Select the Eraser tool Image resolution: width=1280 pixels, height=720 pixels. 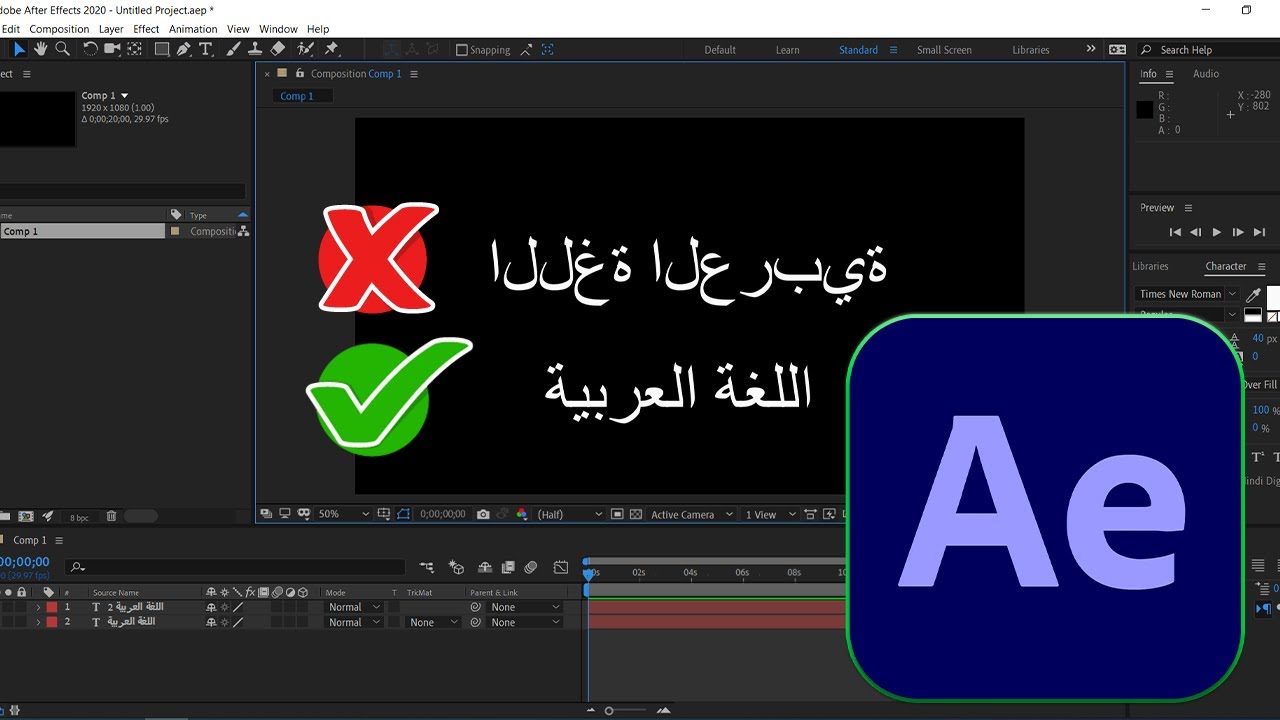(x=278, y=49)
